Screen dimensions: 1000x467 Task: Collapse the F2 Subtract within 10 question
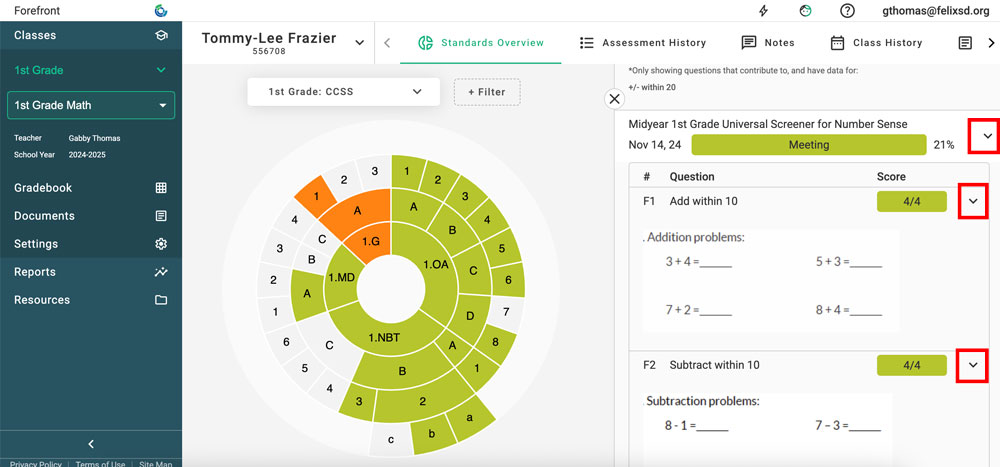tap(973, 365)
